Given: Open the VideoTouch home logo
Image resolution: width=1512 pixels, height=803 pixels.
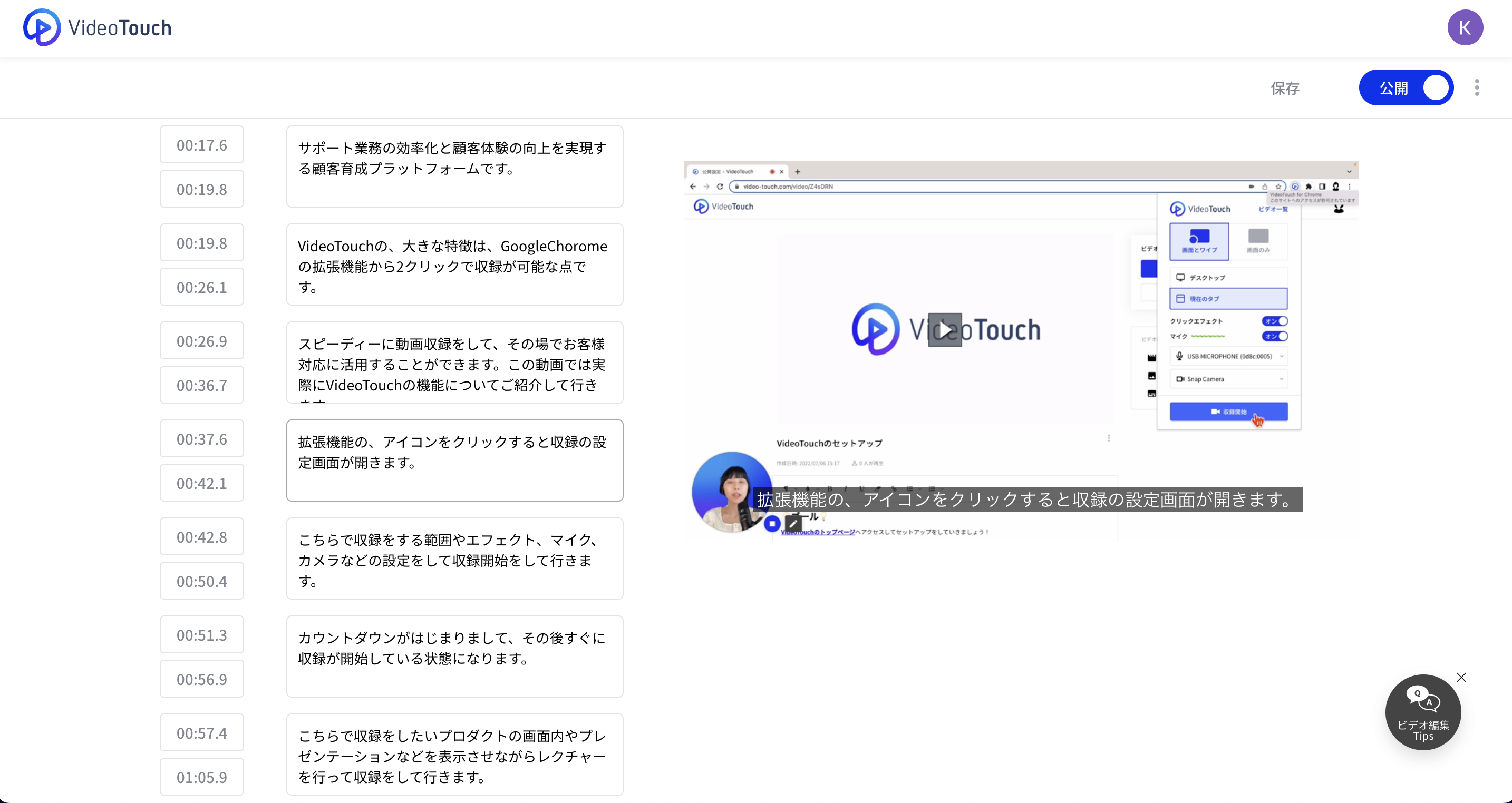Looking at the screenshot, I should 98,27.
